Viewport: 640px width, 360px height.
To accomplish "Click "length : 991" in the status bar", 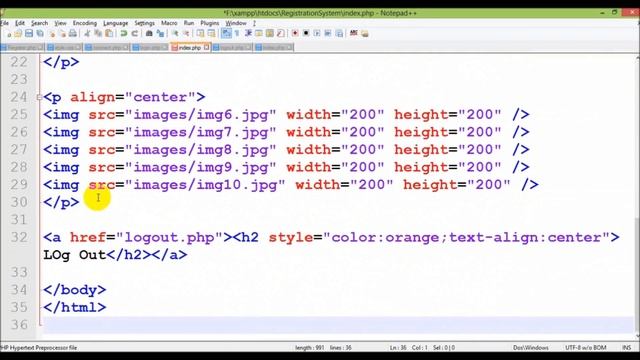I will 309,348.
